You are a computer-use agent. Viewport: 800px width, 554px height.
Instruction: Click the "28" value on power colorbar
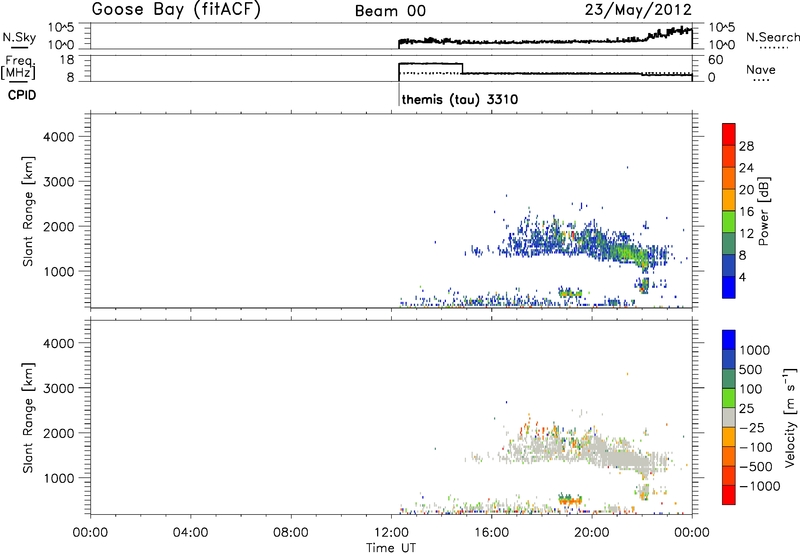pyautogui.click(x=746, y=146)
